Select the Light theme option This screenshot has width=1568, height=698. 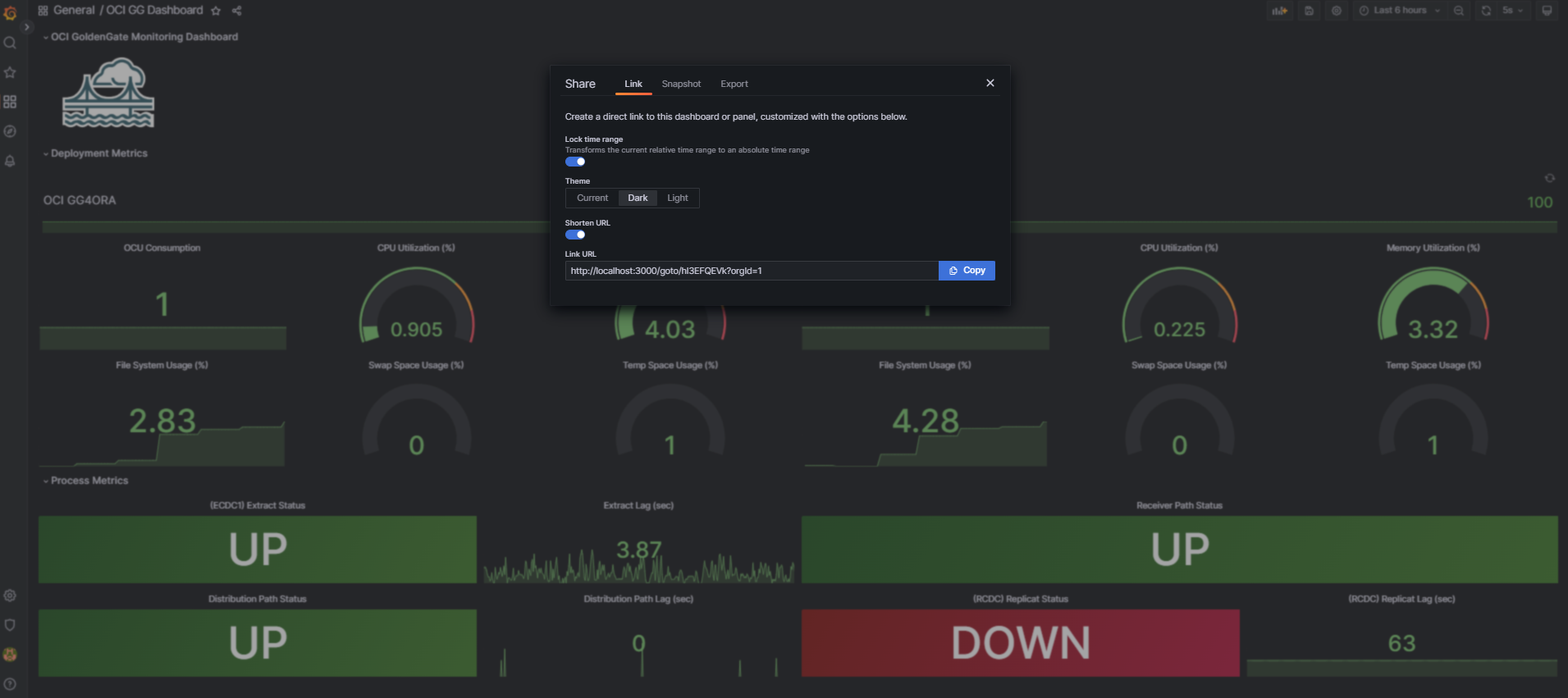tap(678, 198)
